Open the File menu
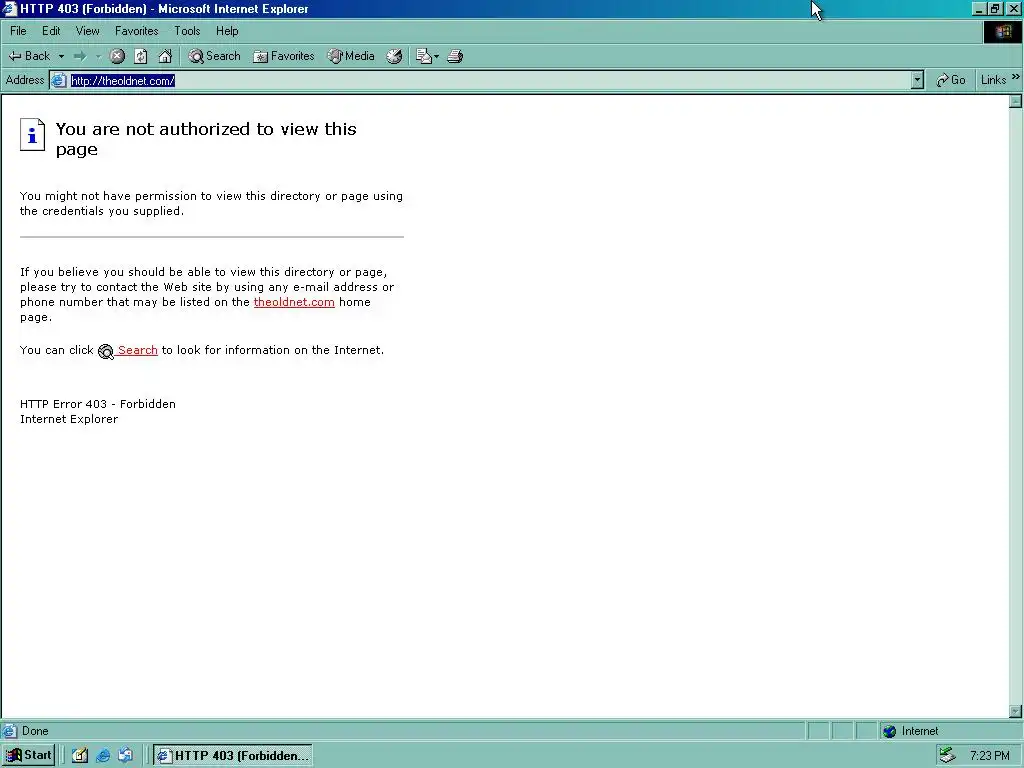 pos(18,31)
